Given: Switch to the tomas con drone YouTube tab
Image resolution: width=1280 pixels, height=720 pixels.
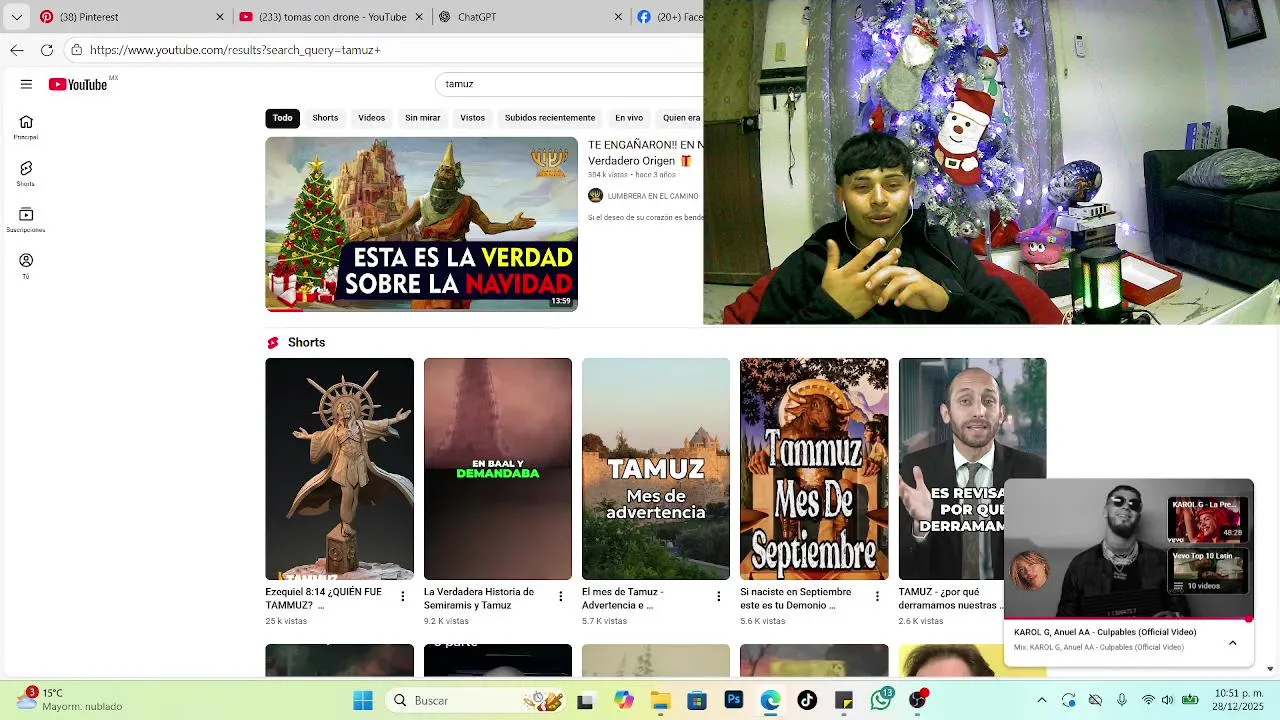Looking at the screenshot, I should tap(332, 17).
